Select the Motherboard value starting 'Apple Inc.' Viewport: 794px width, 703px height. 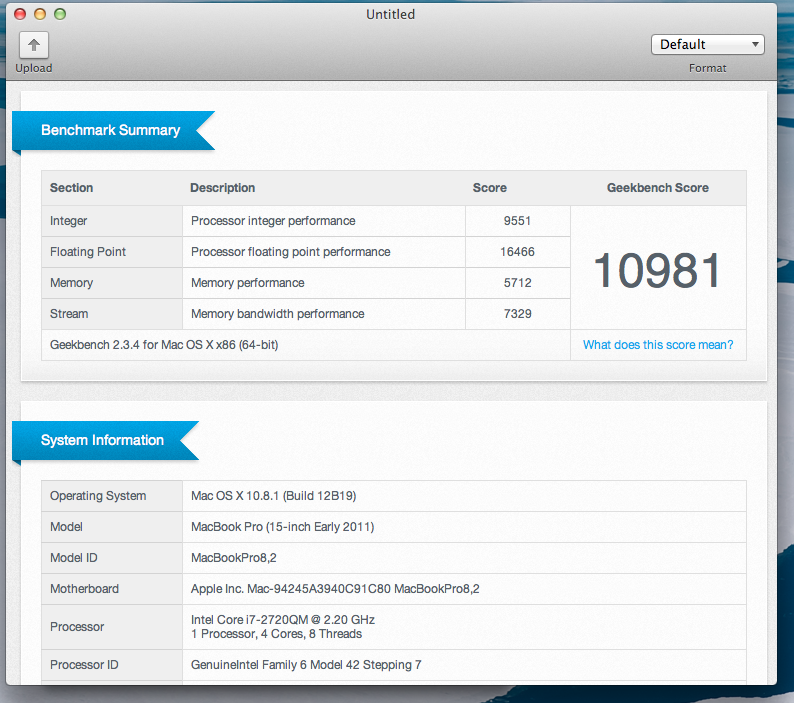click(335, 589)
